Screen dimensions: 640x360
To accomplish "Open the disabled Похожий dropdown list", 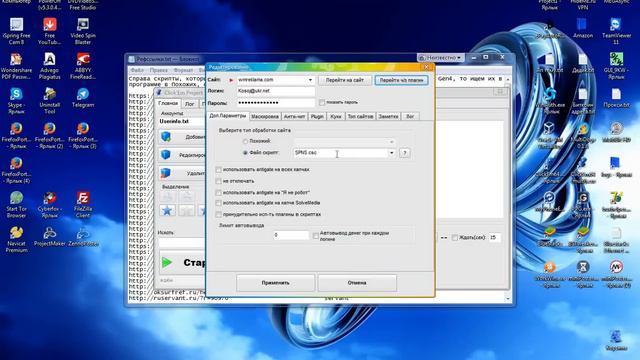I will 344,141.
